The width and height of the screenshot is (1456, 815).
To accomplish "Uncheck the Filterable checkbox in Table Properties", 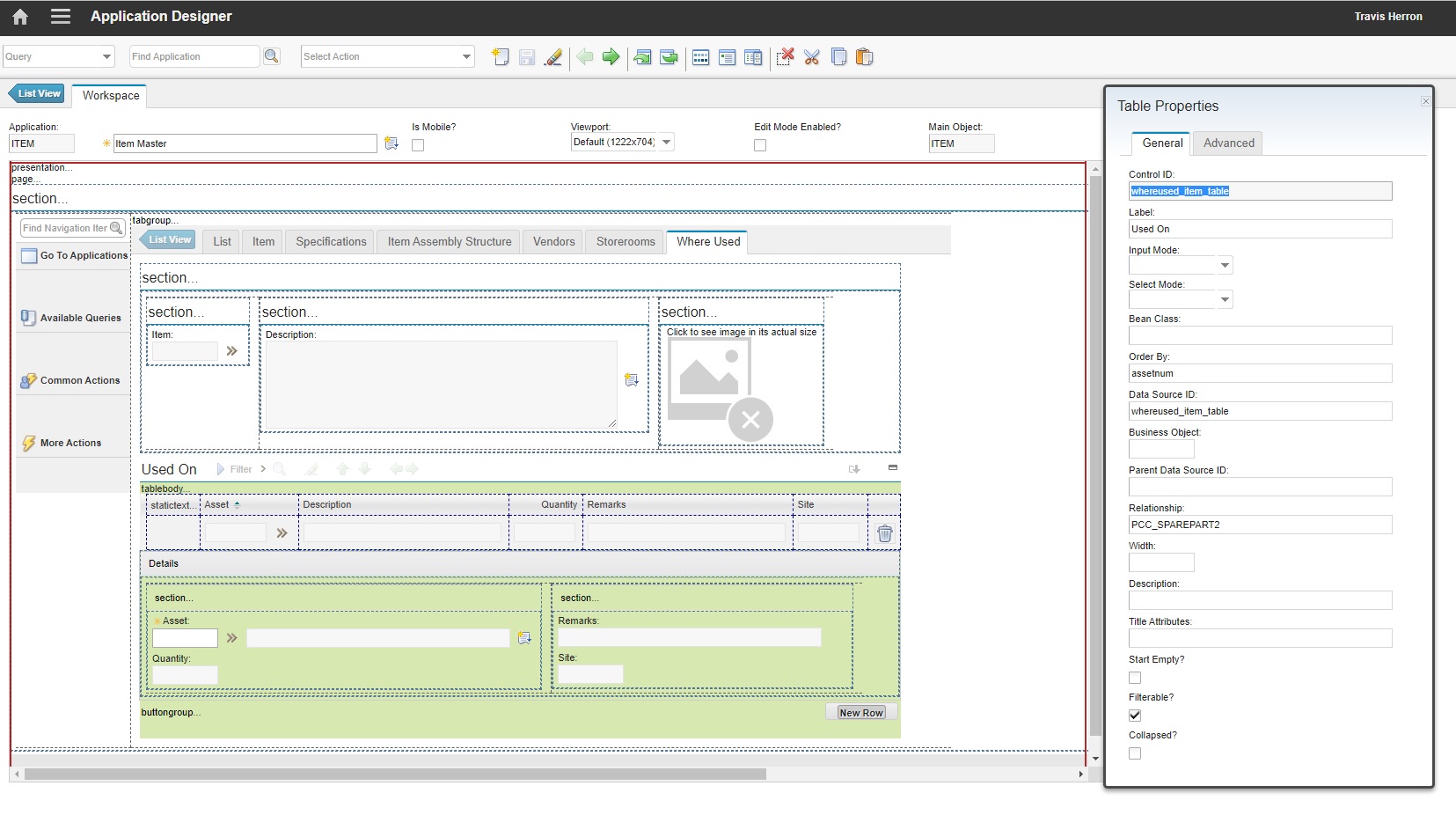I will point(1135,715).
